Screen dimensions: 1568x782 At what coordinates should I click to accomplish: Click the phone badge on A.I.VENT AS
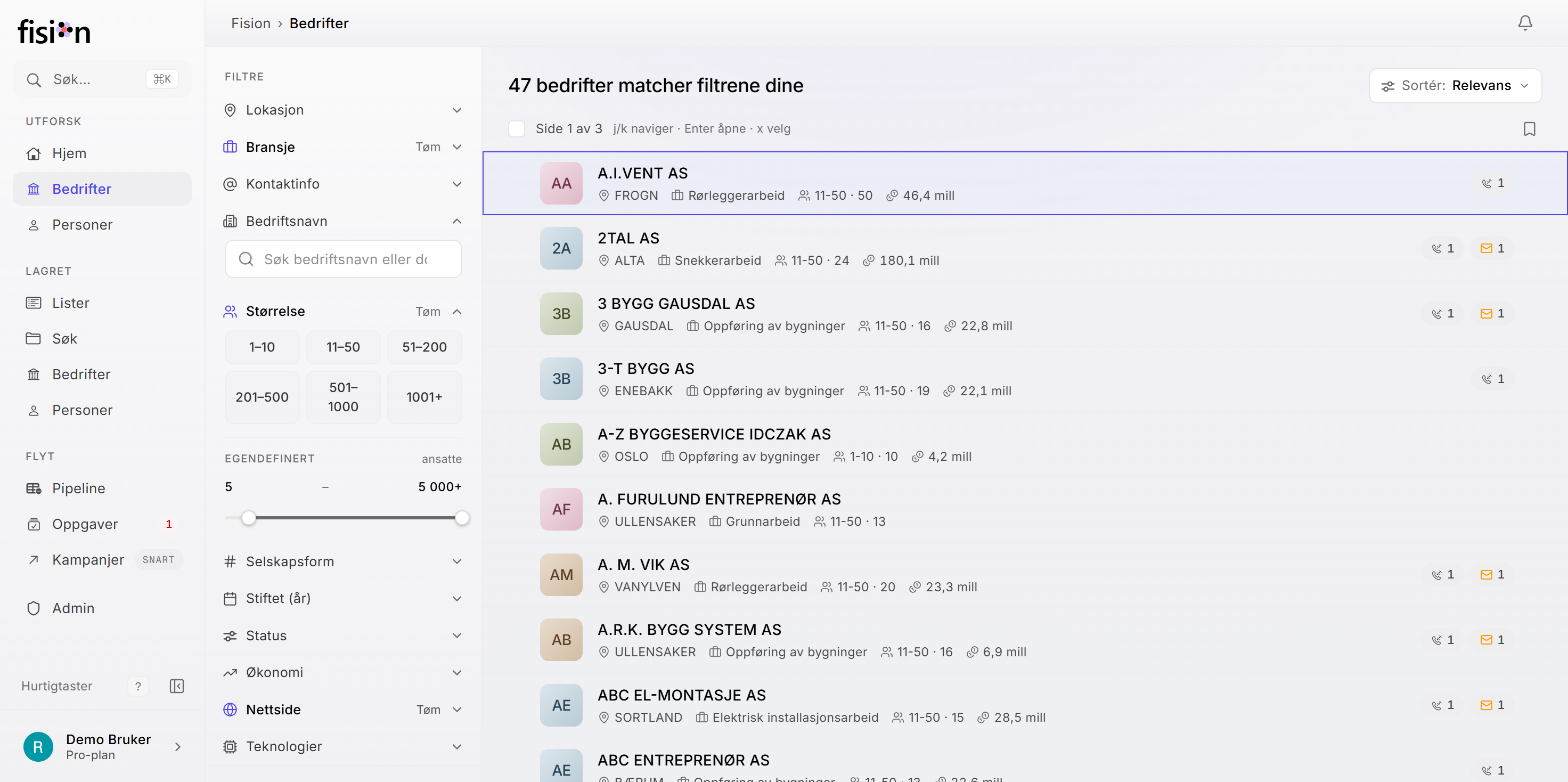(1493, 183)
